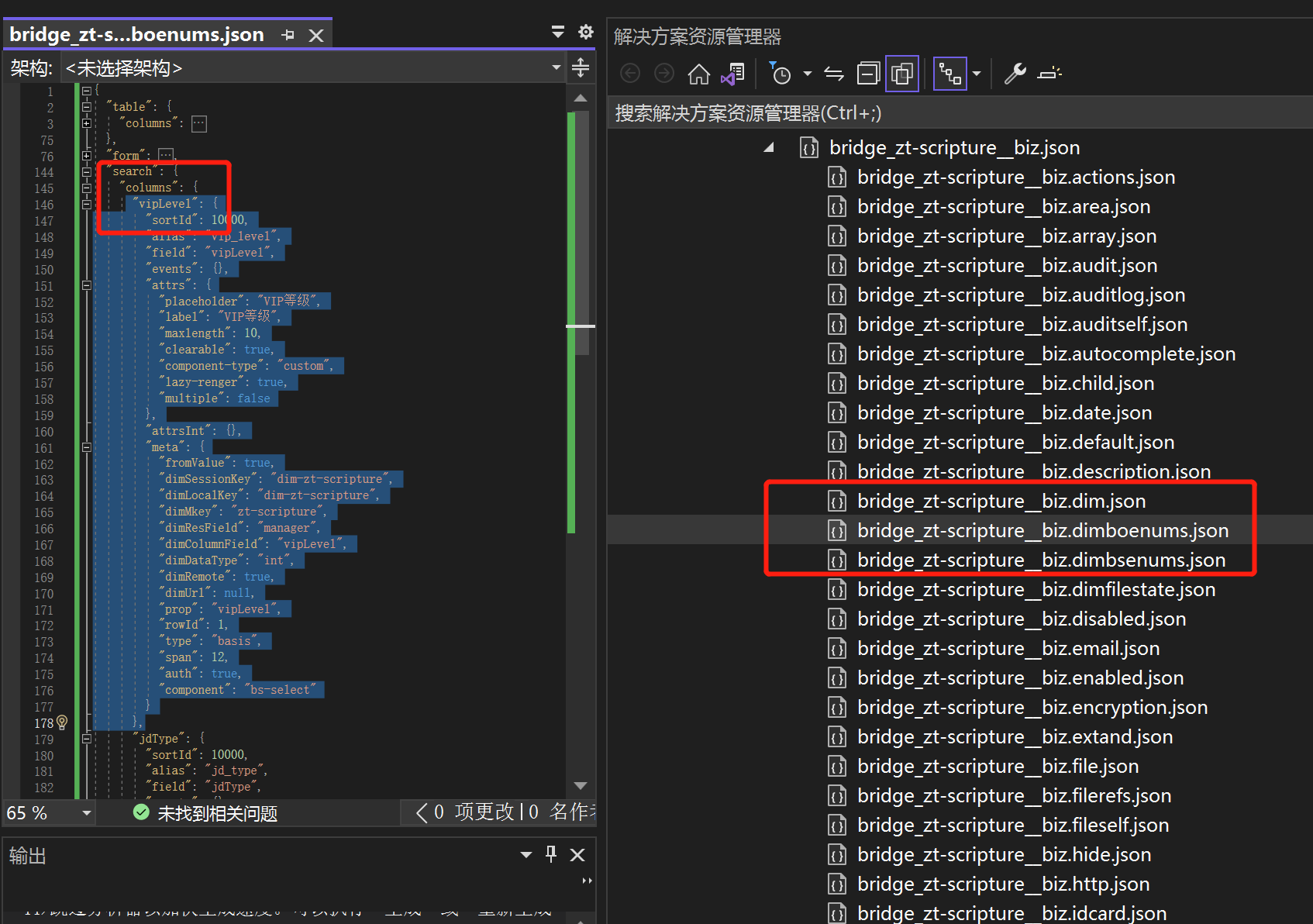Image resolution: width=1313 pixels, height=924 pixels.
Task: Collapse the "search" block at line 144
Action: click(86, 172)
